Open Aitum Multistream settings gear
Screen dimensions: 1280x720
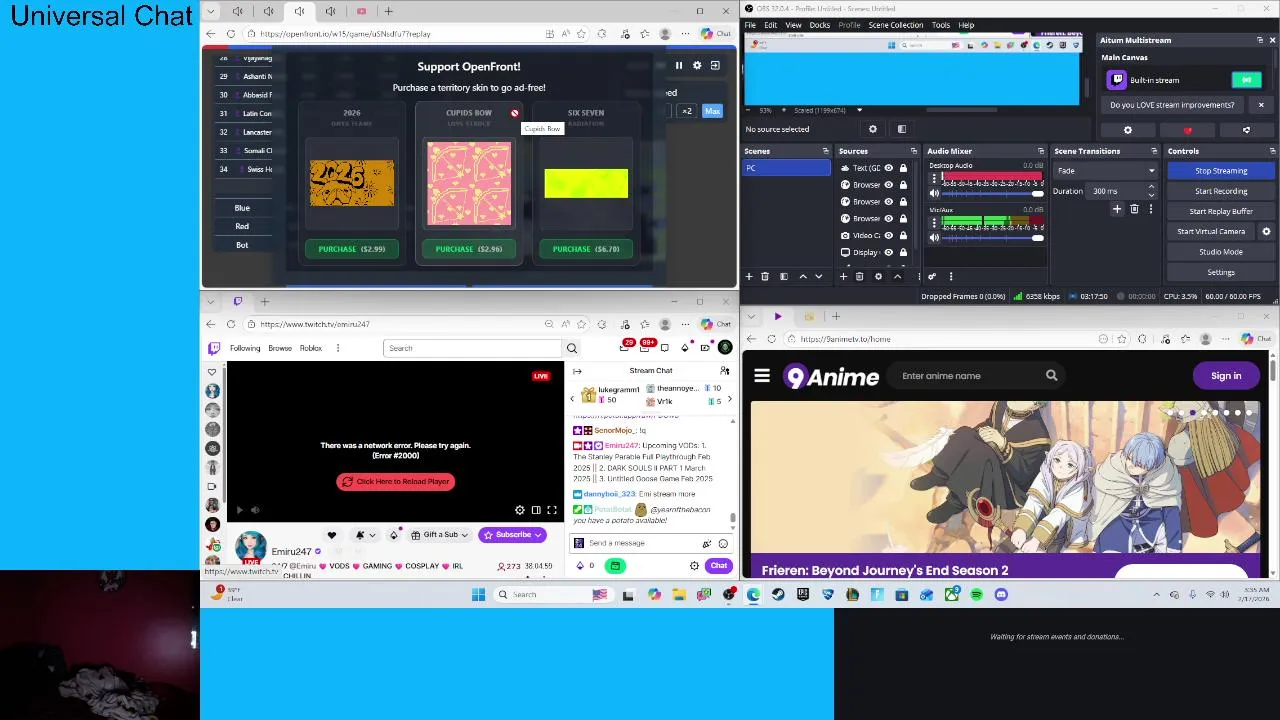tap(1128, 130)
